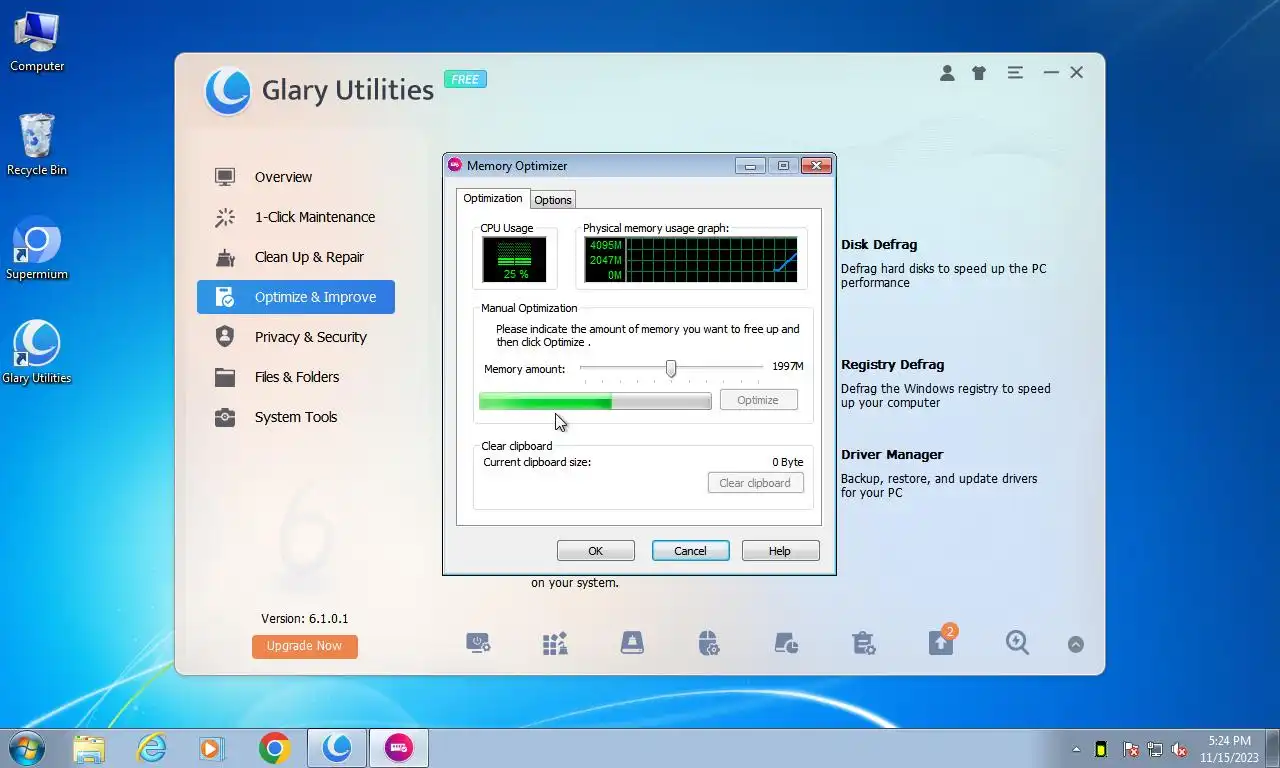
Task: Open the uninstall manager (grid with broom) icon
Action: (555, 643)
